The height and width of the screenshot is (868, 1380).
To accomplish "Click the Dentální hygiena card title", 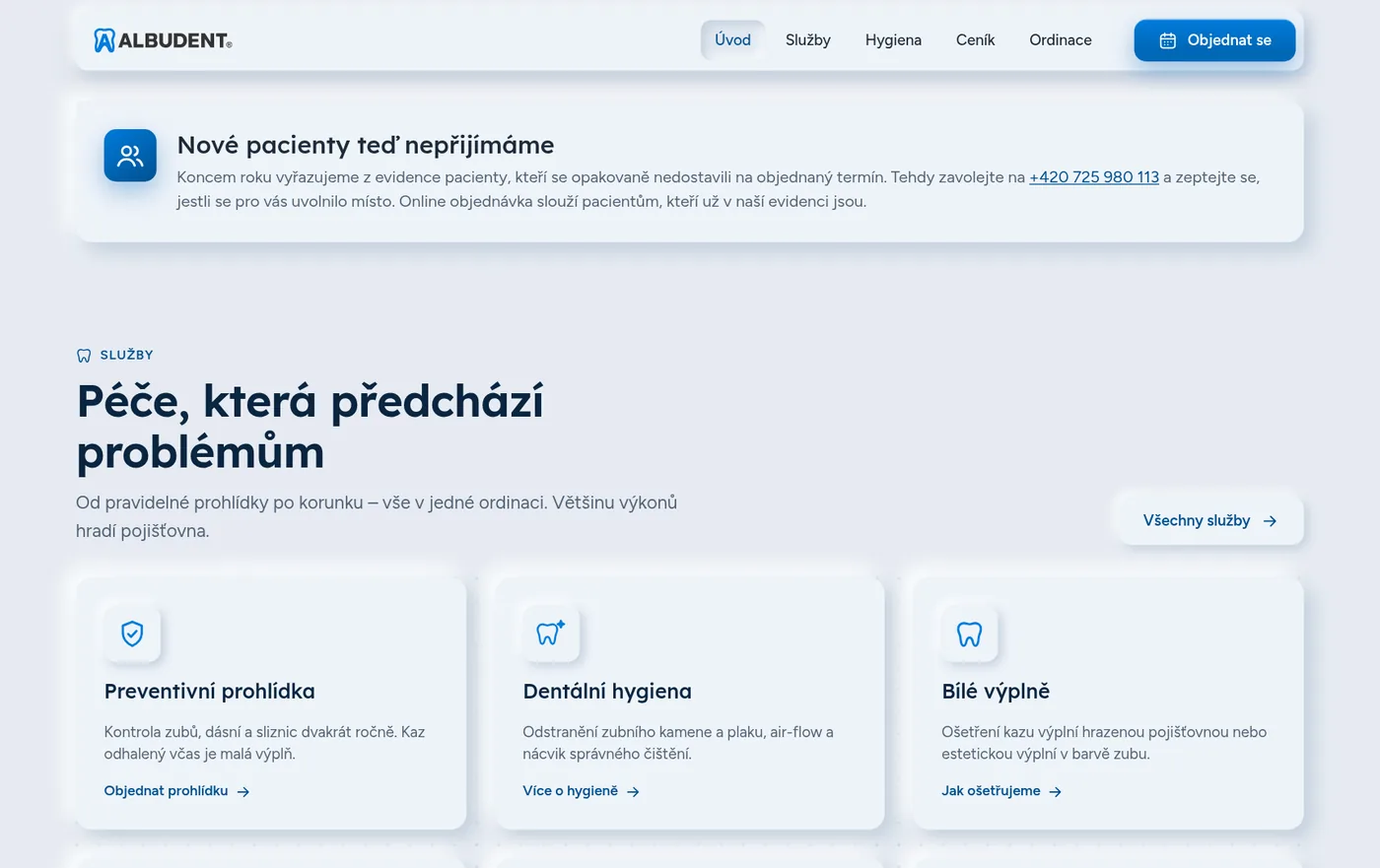I will pyautogui.click(x=607, y=692).
